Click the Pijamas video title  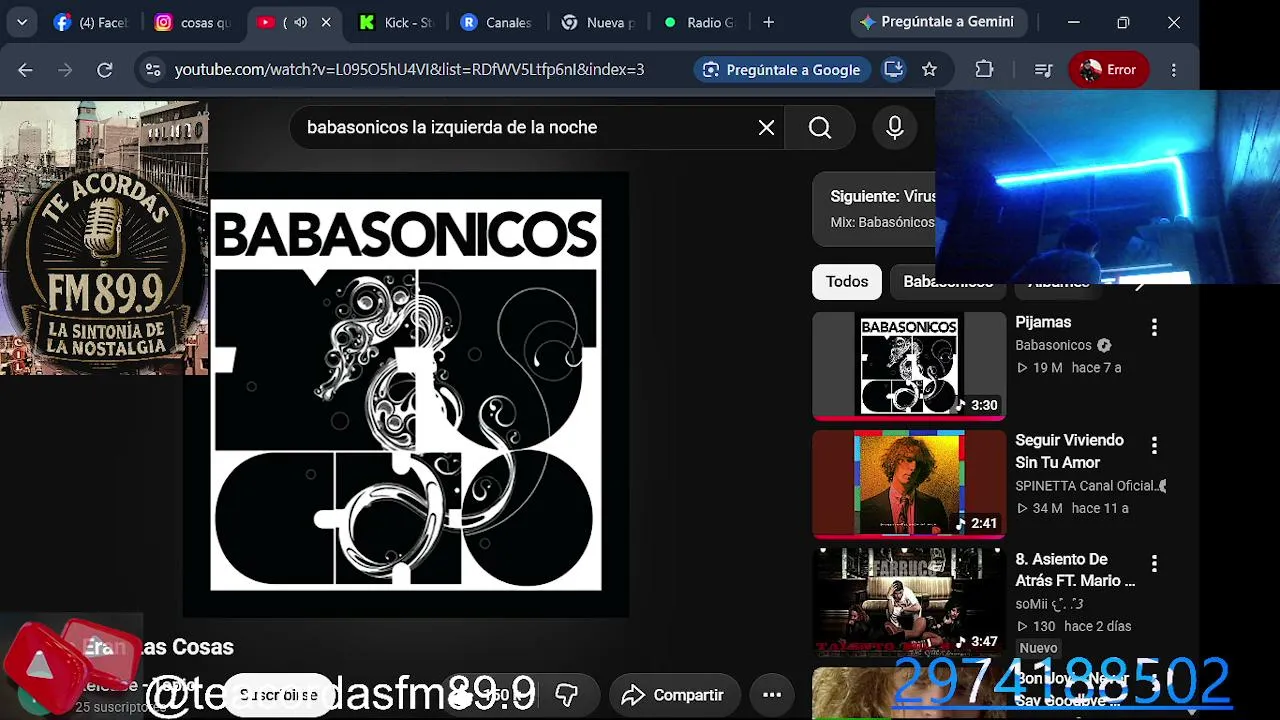click(1043, 322)
